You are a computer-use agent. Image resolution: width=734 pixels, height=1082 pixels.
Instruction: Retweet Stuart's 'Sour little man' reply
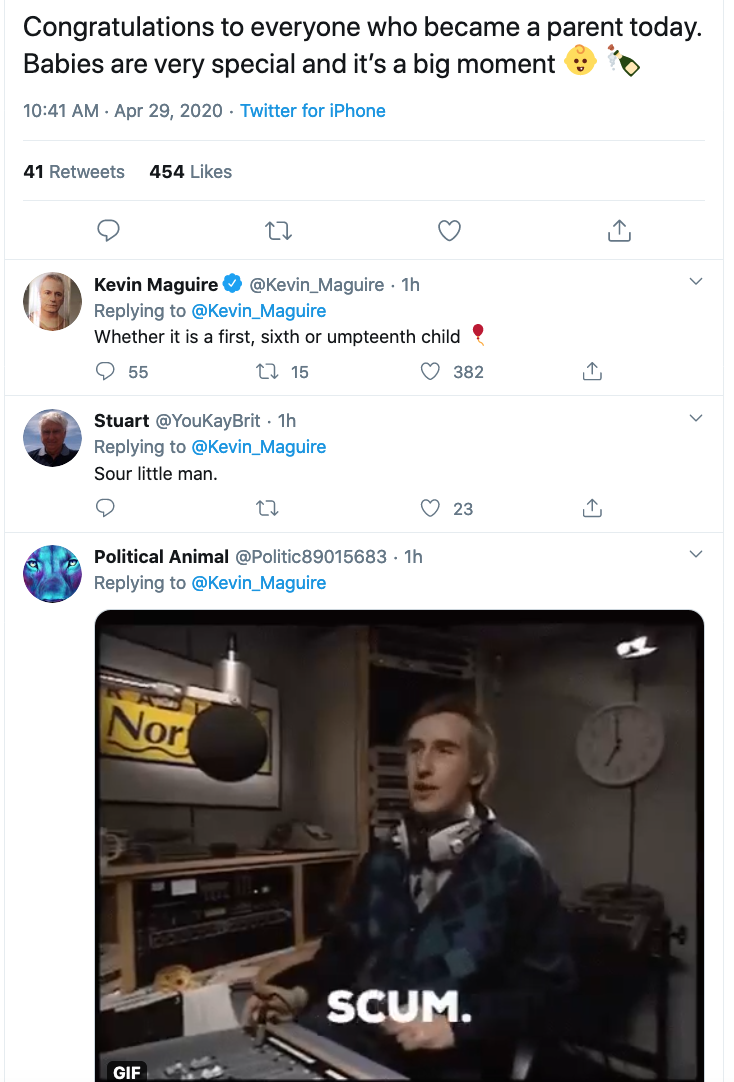pyautogui.click(x=267, y=508)
